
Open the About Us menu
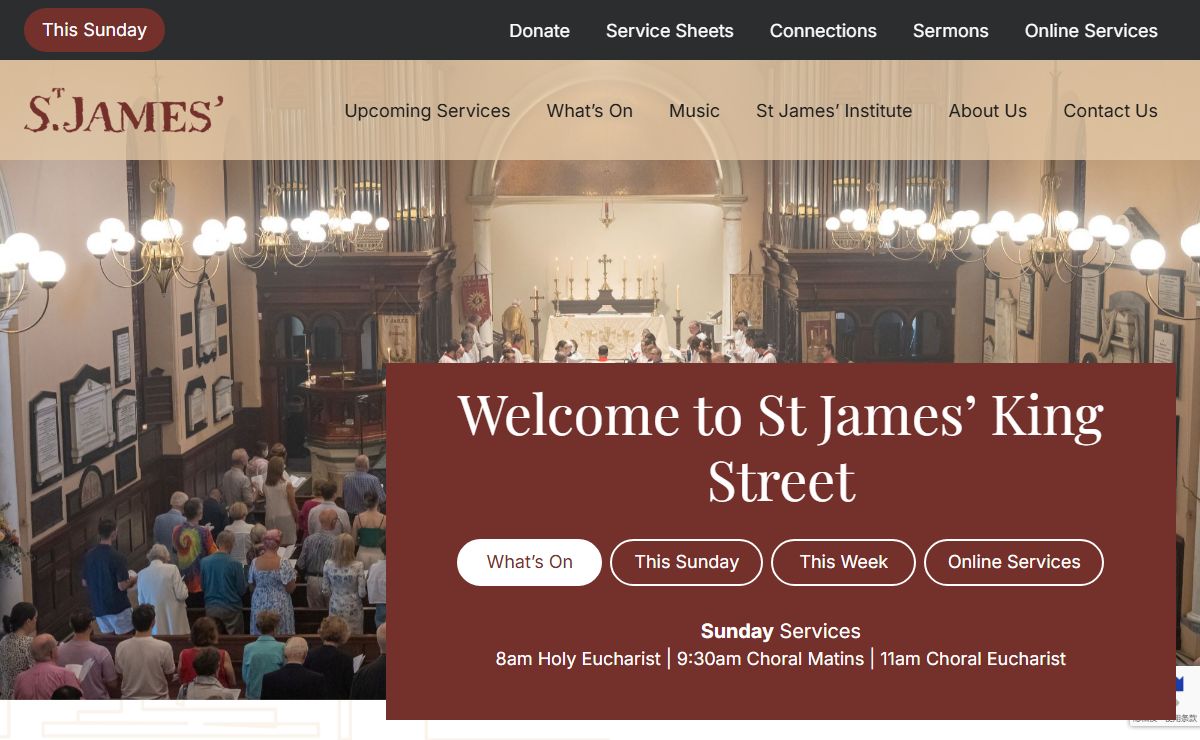[x=988, y=111]
